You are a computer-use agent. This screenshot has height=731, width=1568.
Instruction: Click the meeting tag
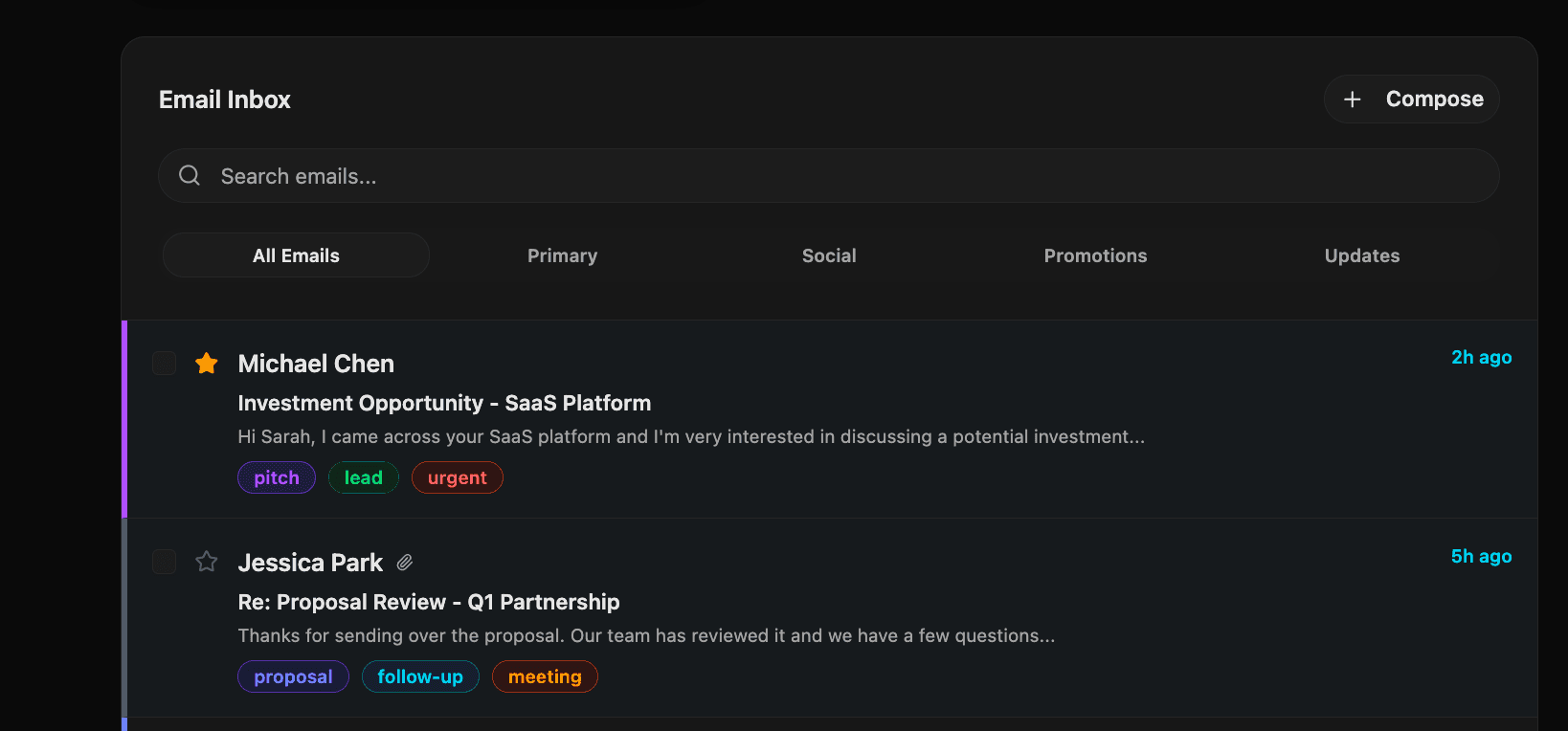coord(545,676)
